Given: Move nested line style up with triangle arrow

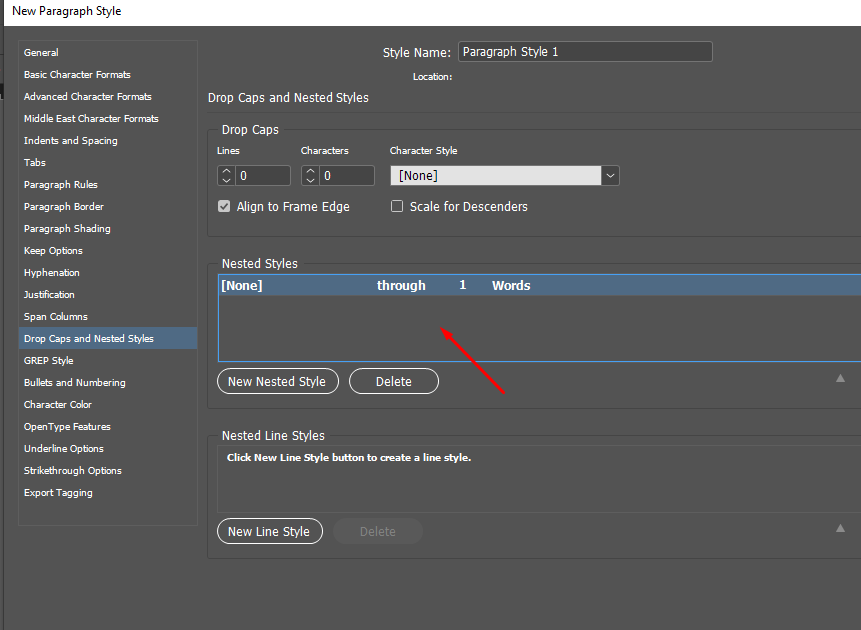Looking at the screenshot, I should pyautogui.click(x=840, y=528).
